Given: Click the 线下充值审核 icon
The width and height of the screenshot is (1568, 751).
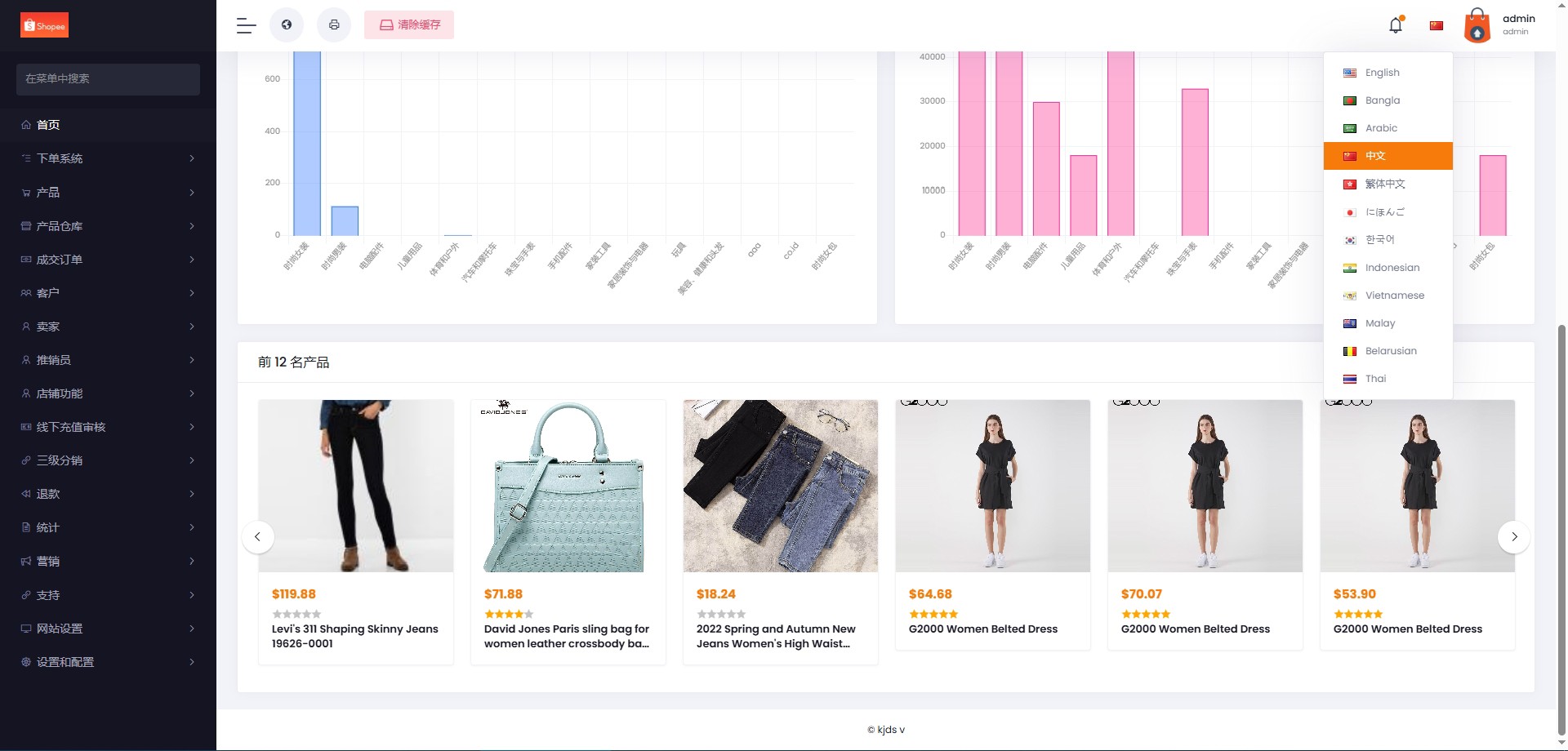Looking at the screenshot, I should tap(26, 427).
